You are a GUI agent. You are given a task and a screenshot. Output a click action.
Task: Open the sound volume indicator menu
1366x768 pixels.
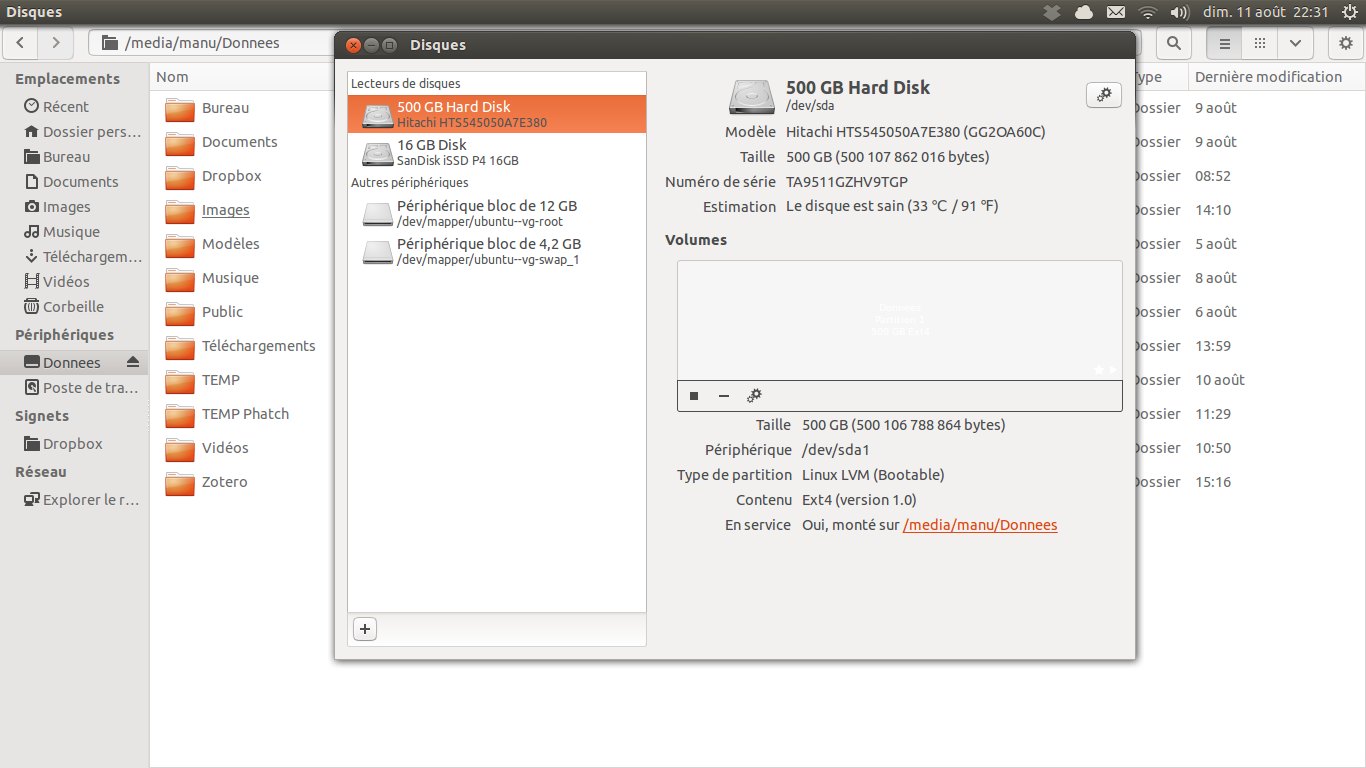point(1179,12)
